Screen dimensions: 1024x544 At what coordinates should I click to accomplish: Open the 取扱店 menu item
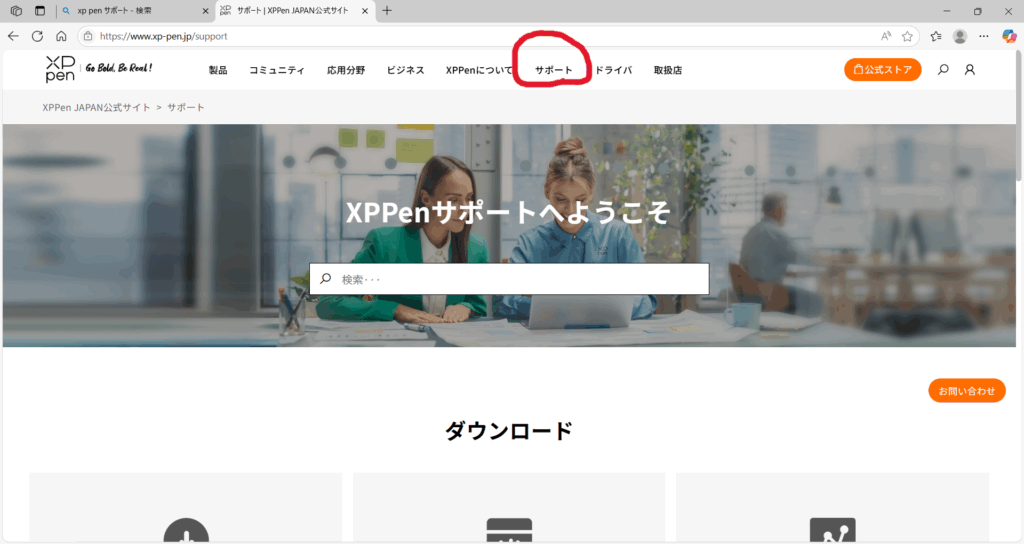pyautogui.click(x=668, y=70)
